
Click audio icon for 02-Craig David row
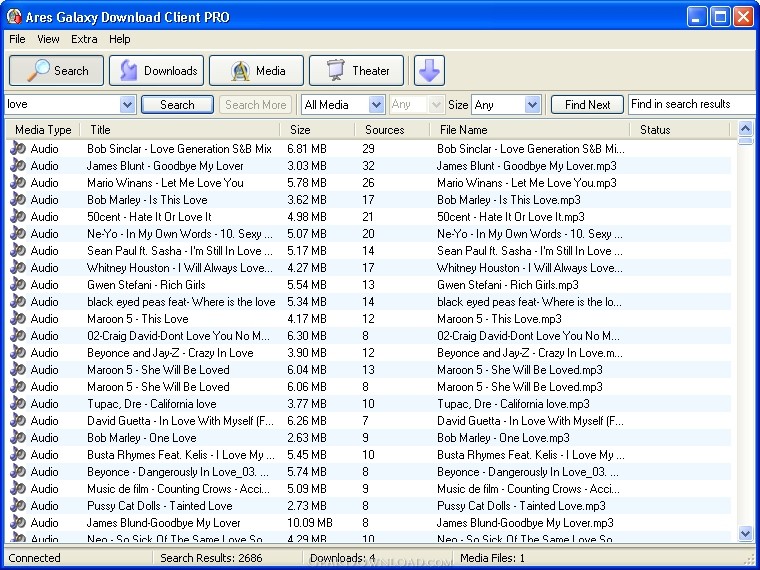(x=18, y=335)
